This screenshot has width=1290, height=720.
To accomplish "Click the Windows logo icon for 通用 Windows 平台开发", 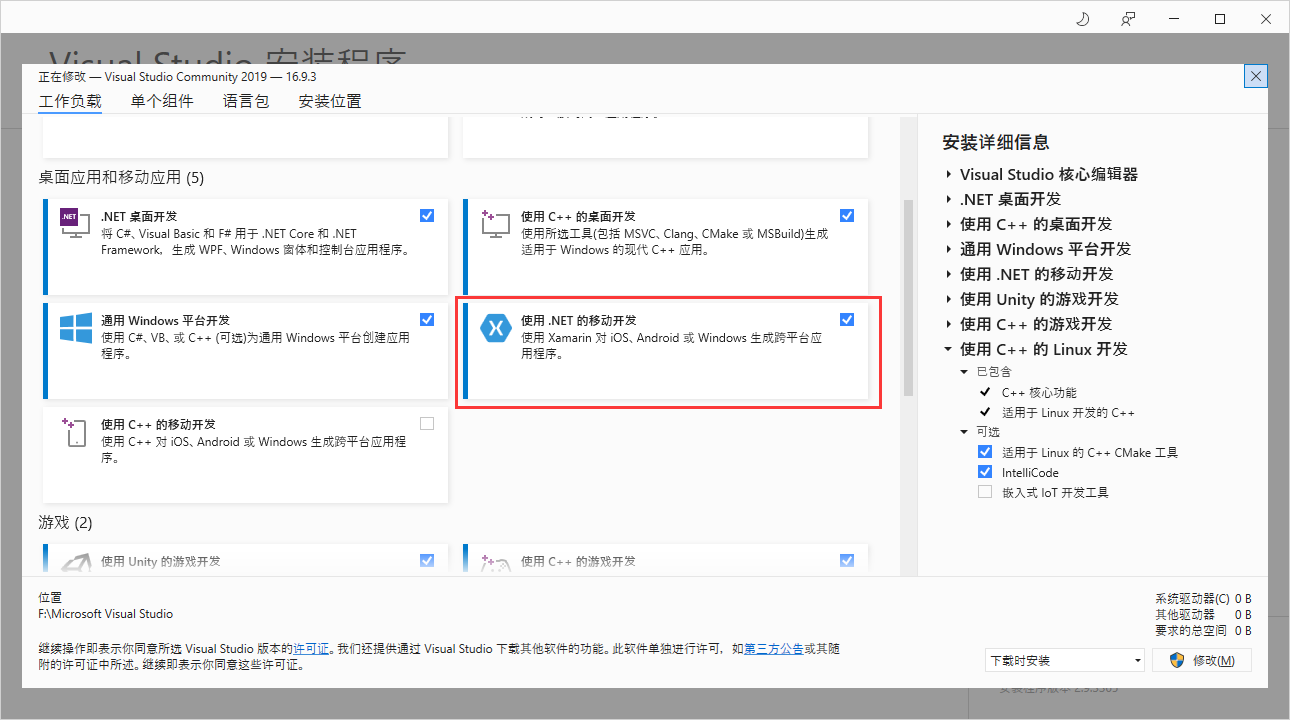I will click(x=75, y=328).
